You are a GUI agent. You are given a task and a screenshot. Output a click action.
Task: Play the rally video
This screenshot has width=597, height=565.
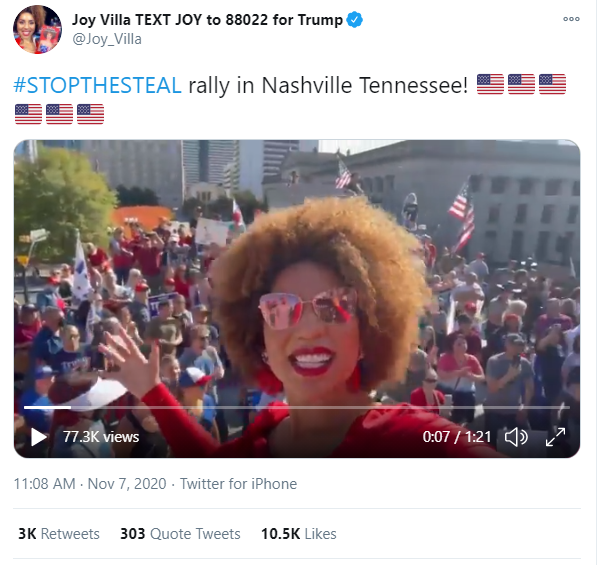[38, 437]
